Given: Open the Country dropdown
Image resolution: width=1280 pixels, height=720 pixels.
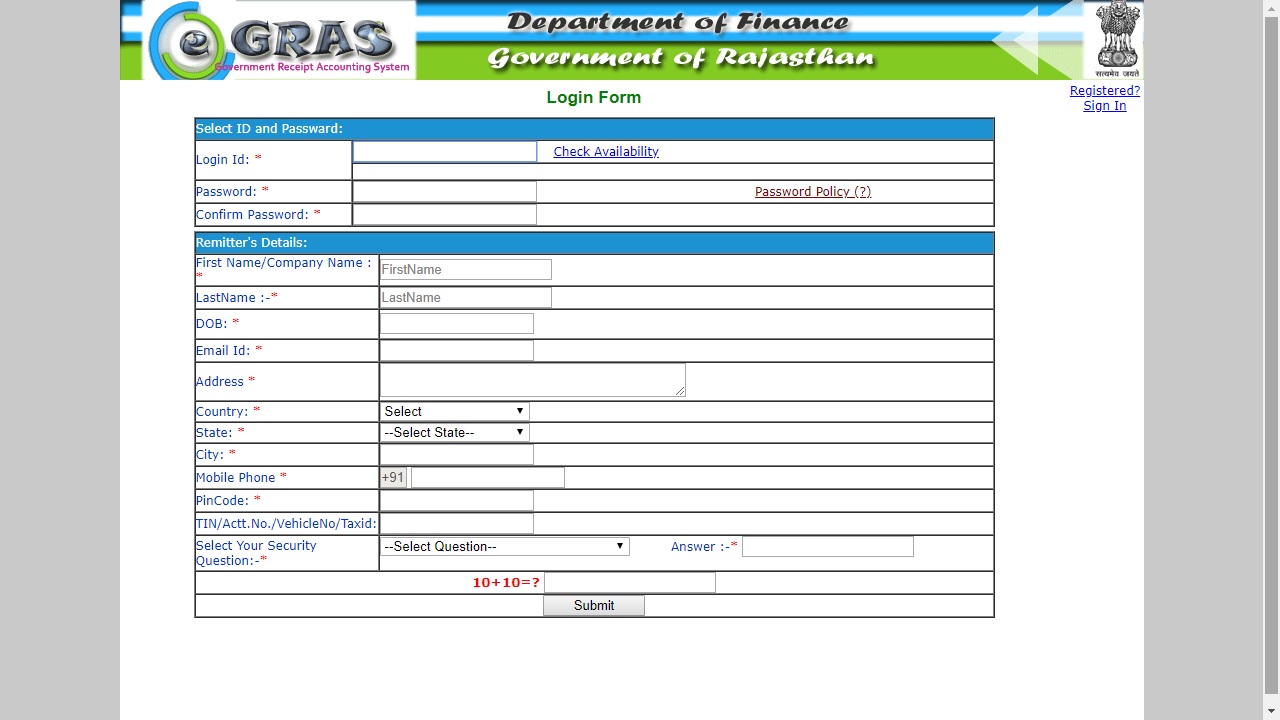Looking at the screenshot, I should [452, 411].
